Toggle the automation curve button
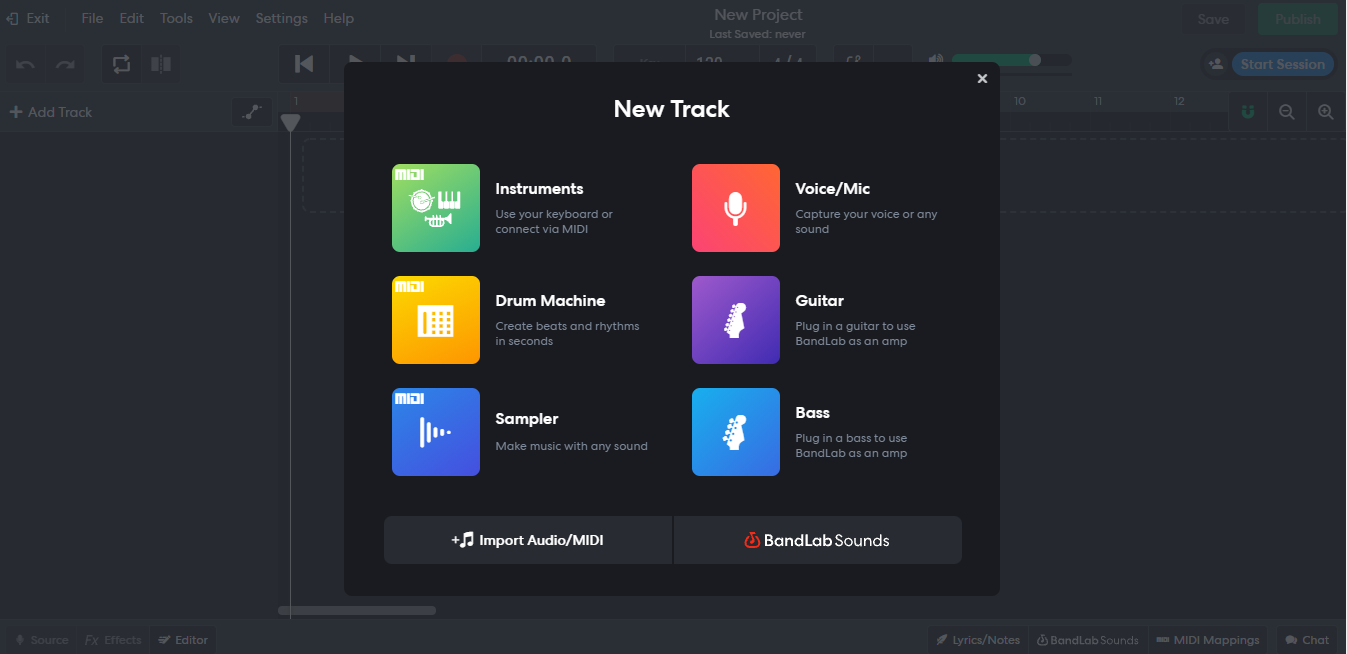Screen dimensions: 1347x654 click(x=252, y=112)
